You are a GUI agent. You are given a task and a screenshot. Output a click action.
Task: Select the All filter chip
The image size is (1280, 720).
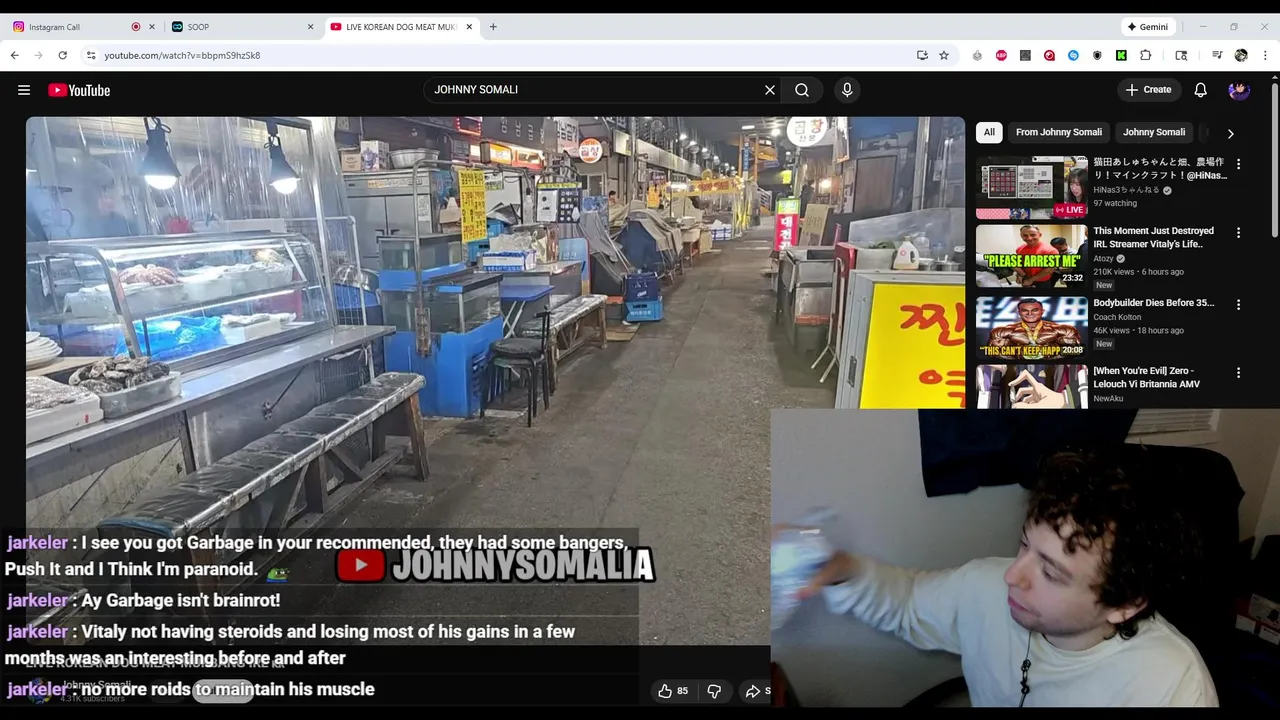point(989,132)
